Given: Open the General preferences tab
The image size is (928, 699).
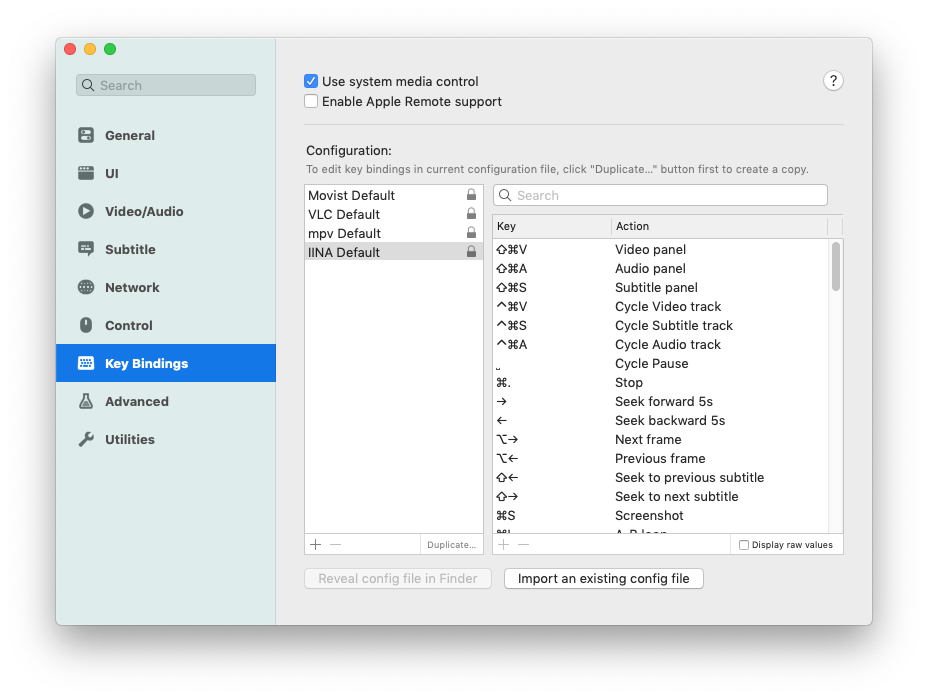Looking at the screenshot, I should (x=130, y=136).
